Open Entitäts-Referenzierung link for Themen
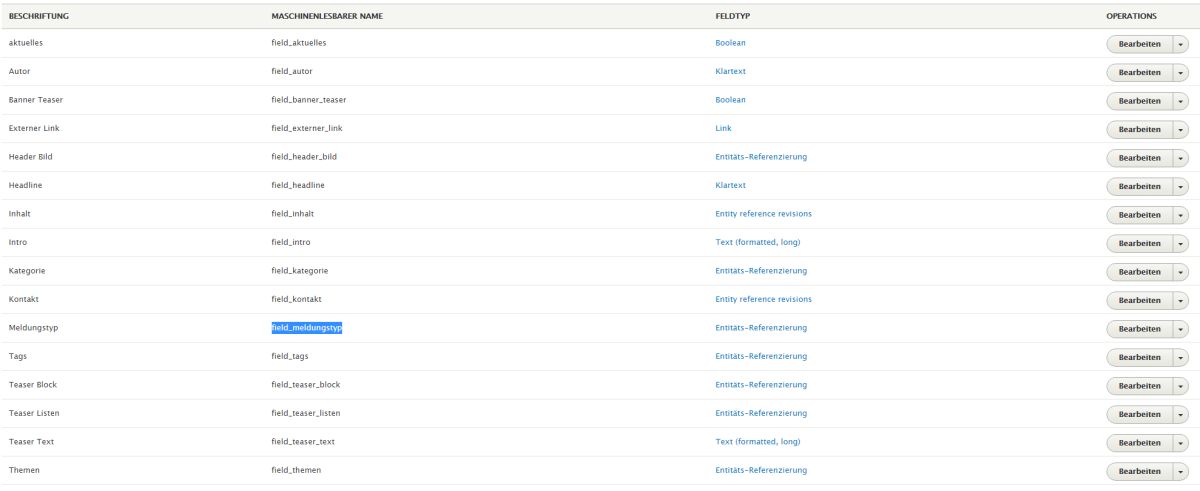1200x491 pixels. [761, 470]
